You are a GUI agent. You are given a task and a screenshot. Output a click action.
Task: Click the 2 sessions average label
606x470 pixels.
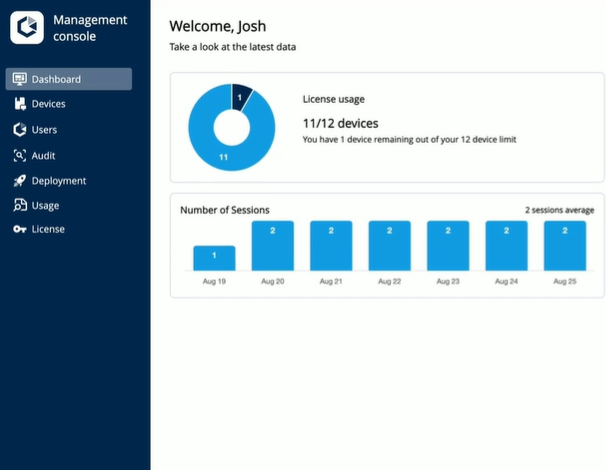[x=559, y=210]
